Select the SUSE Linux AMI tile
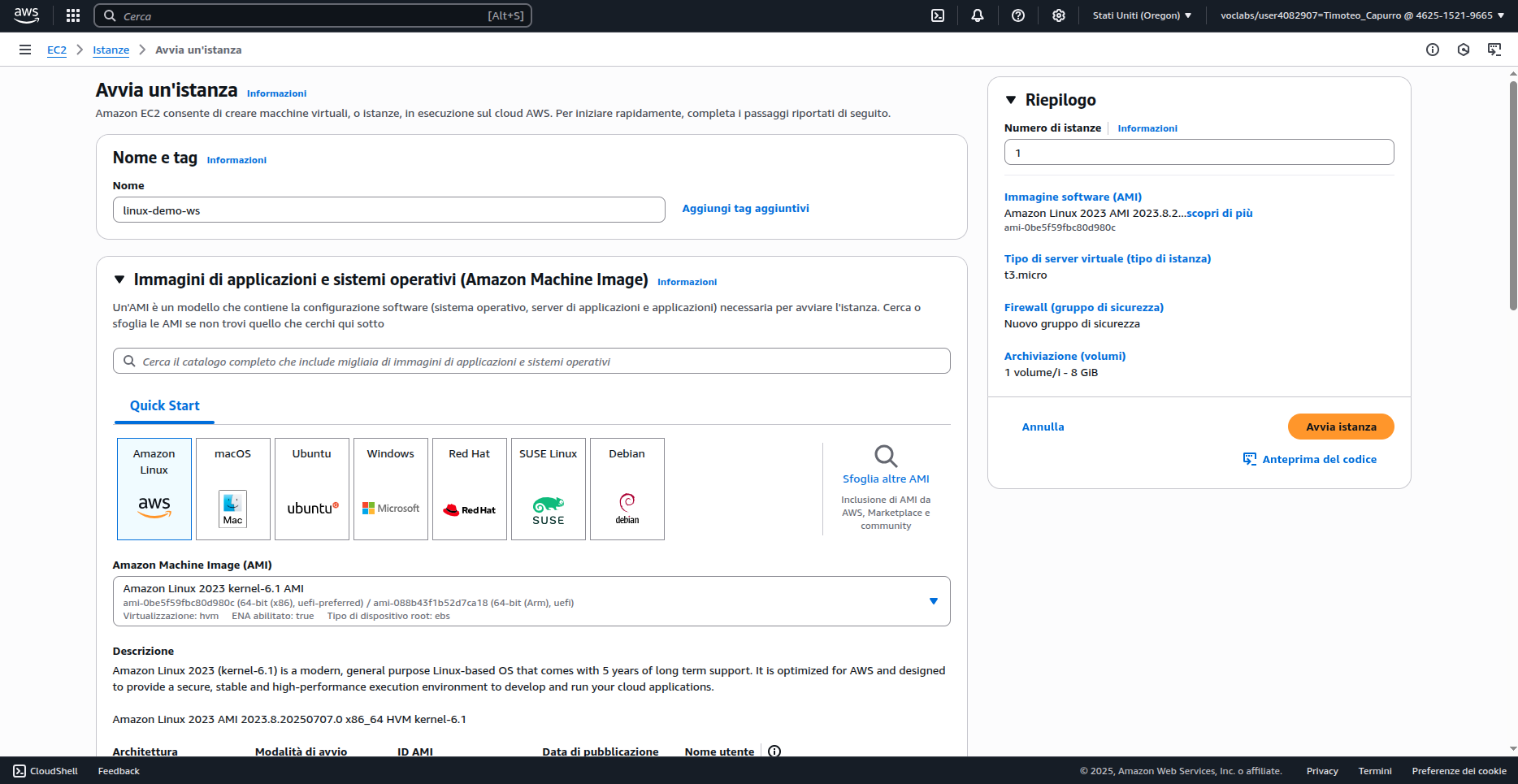Image resolution: width=1518 pixels, height=784 pixels. pos(549,489)
